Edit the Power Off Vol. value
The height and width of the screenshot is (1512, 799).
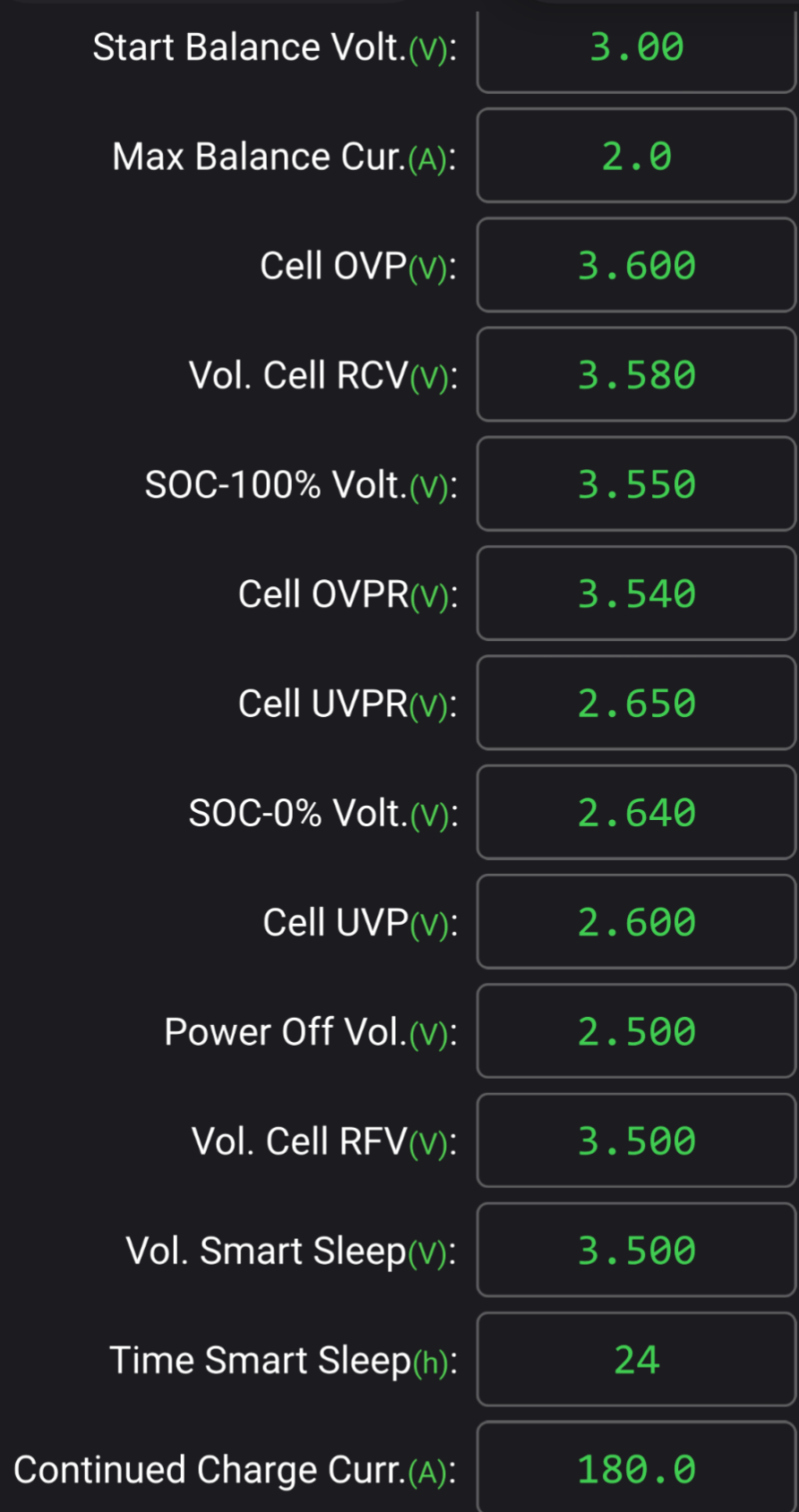tap(636, 1032)
